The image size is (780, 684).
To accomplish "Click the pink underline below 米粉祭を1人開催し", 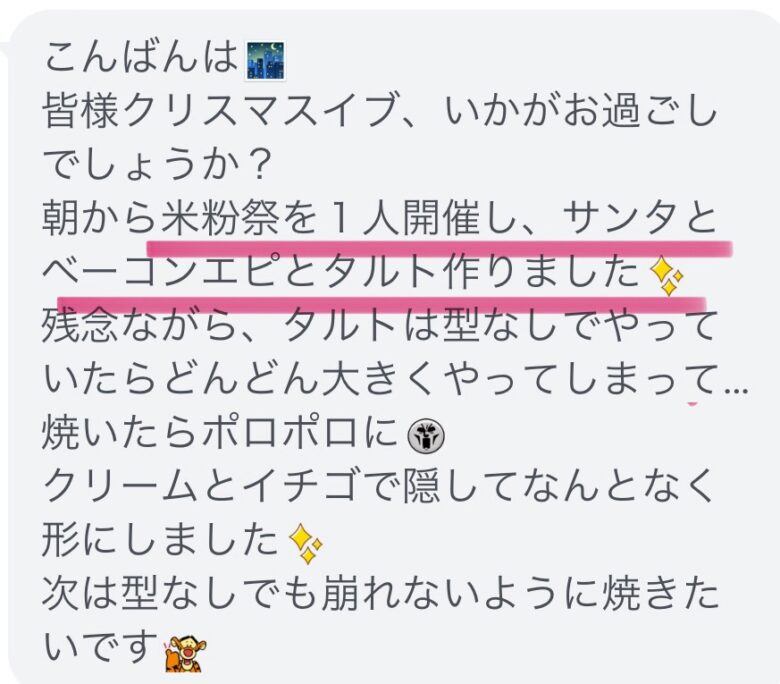I will 440,247.
